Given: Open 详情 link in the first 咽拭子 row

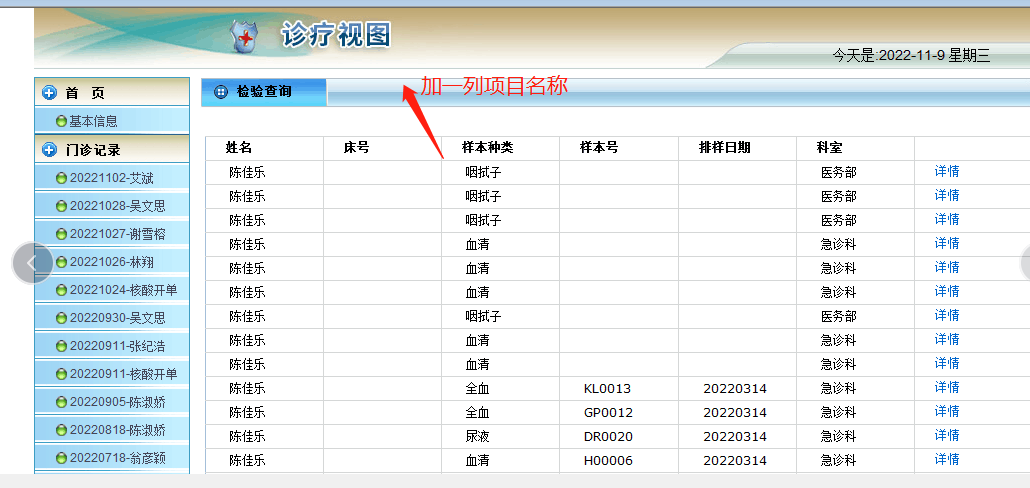Looking at the screenshot, I should (x=947, y=171).
